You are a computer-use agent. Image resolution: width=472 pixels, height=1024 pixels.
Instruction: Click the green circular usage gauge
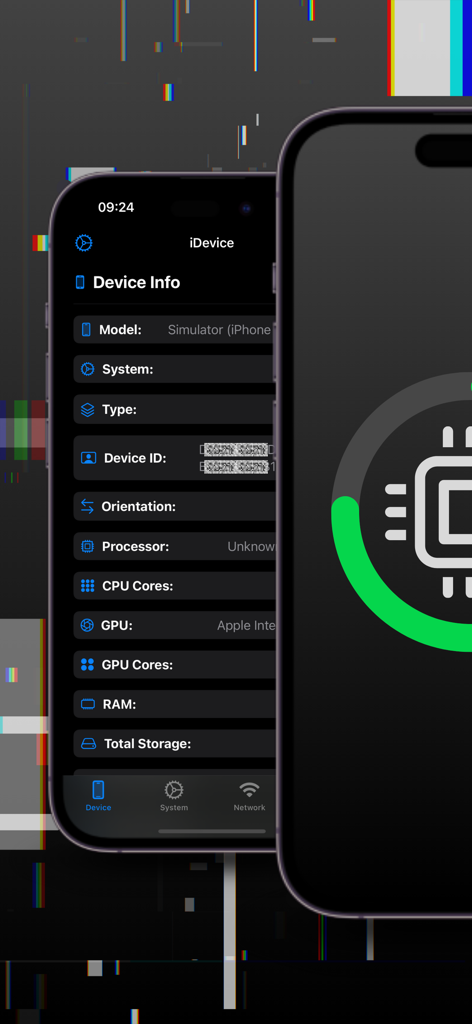[401, 511]
